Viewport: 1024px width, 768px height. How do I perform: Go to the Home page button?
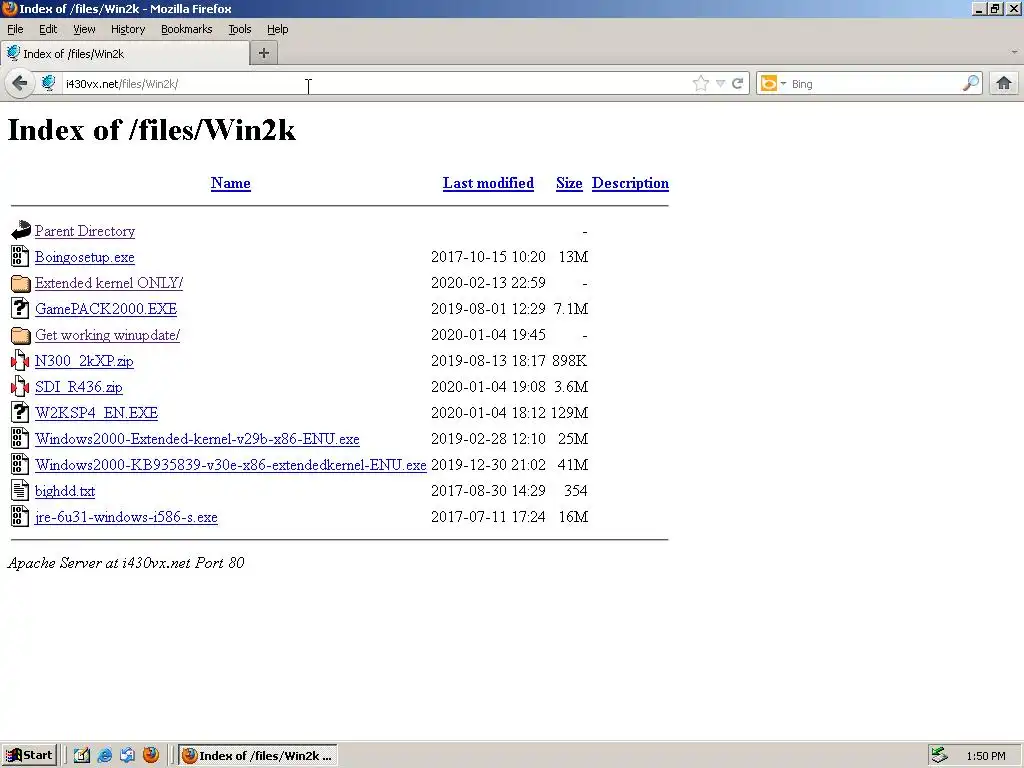tap(1004, 83)
